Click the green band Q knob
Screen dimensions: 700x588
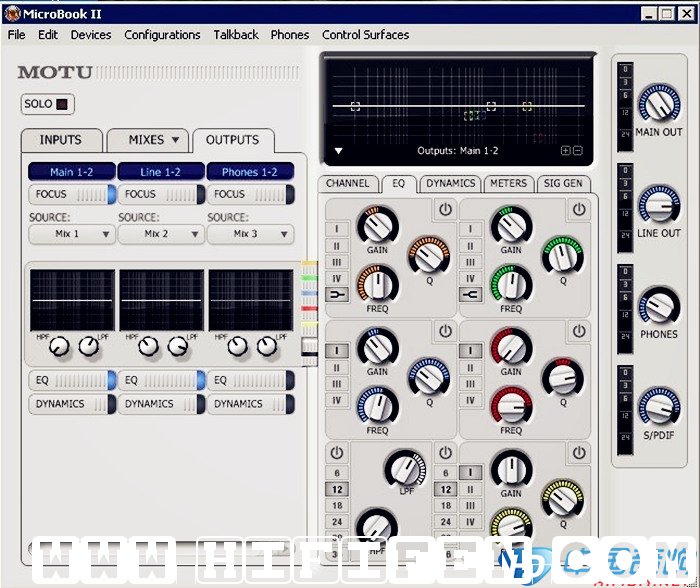563,256
